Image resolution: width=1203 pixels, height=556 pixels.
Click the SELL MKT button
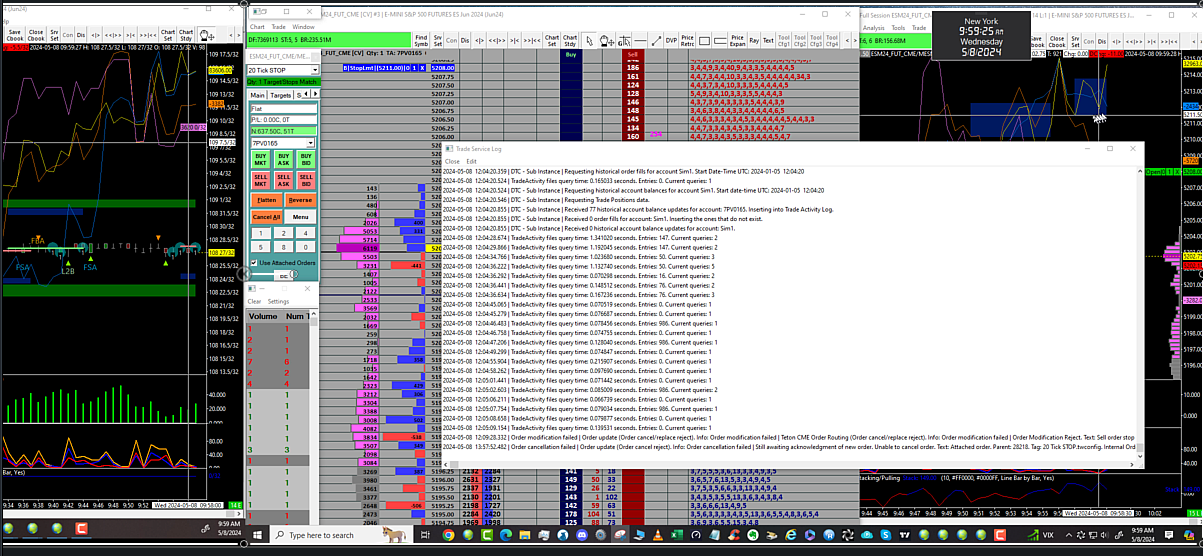coord(260,180)
